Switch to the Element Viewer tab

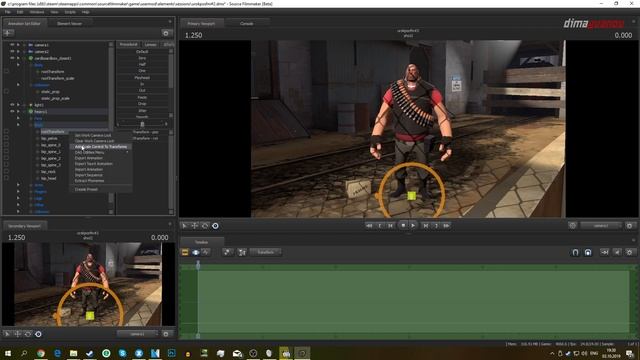(69, 24)
